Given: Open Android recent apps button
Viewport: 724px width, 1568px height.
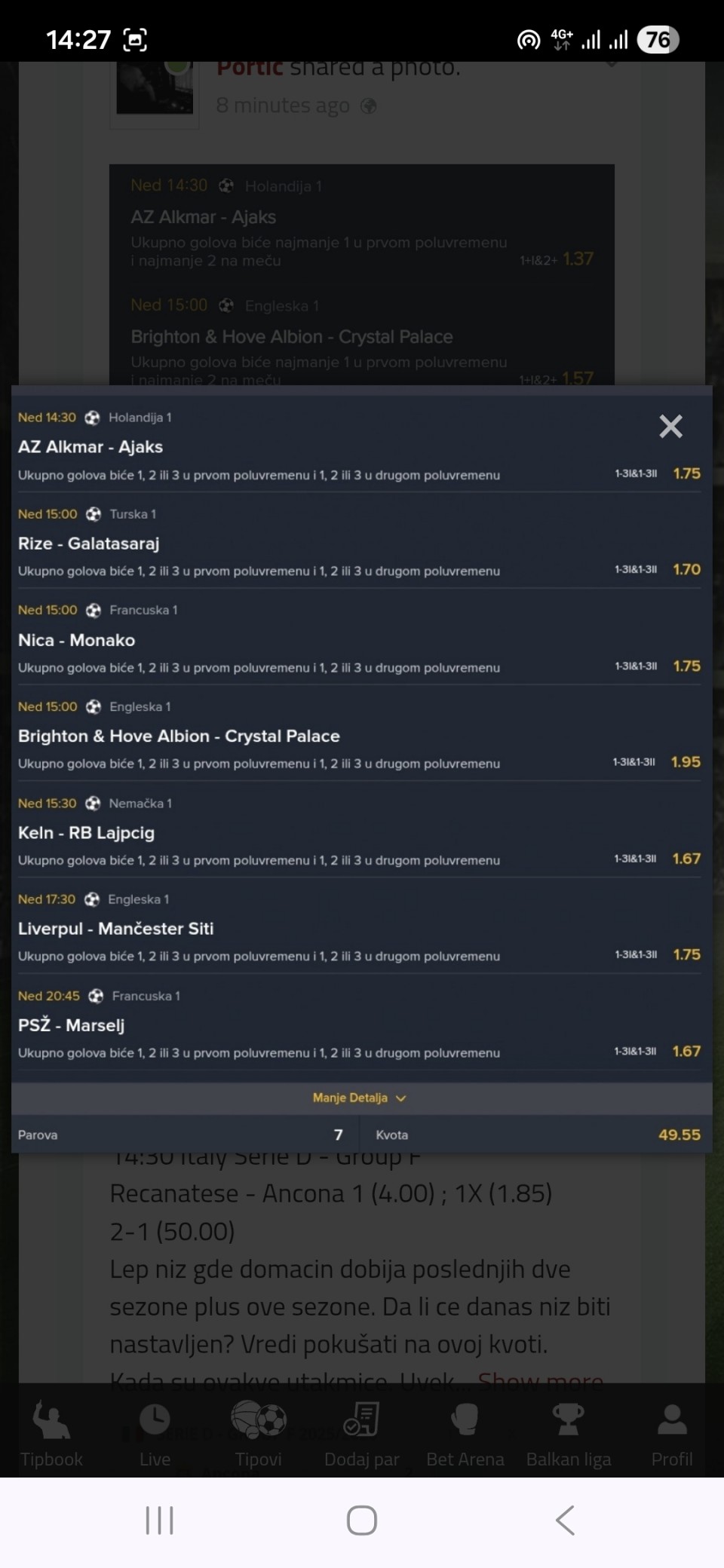Looking at the screenshot, I should (x=159, y=1521).
